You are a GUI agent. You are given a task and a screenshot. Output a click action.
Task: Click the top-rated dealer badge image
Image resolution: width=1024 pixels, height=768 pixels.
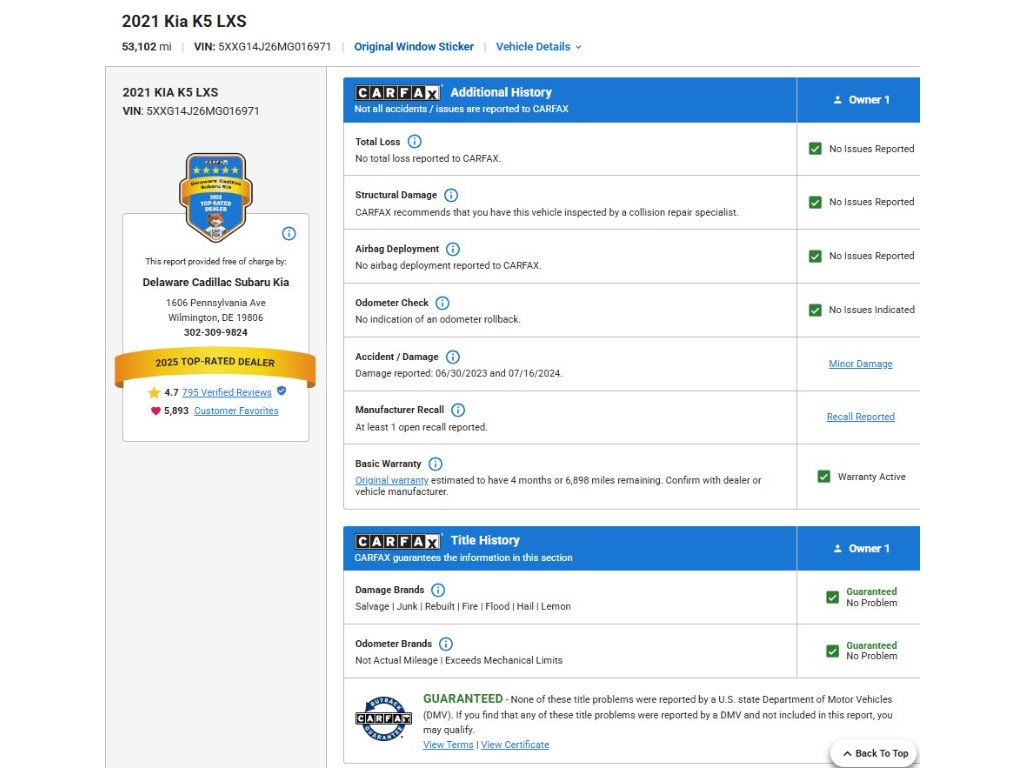(x=216, y=197)
